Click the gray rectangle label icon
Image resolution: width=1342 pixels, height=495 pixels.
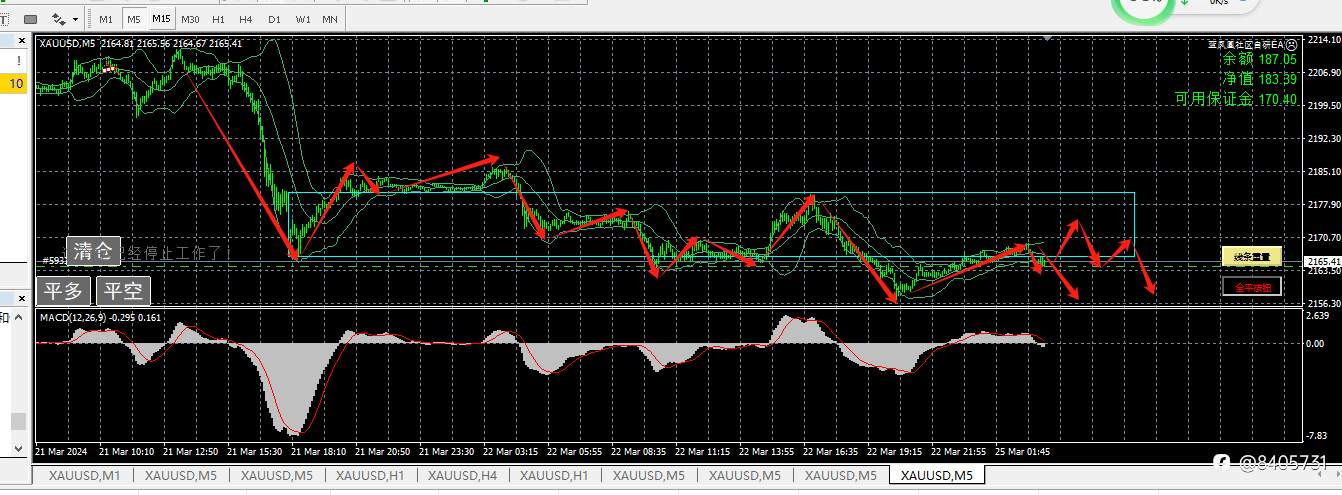[30, 18]
